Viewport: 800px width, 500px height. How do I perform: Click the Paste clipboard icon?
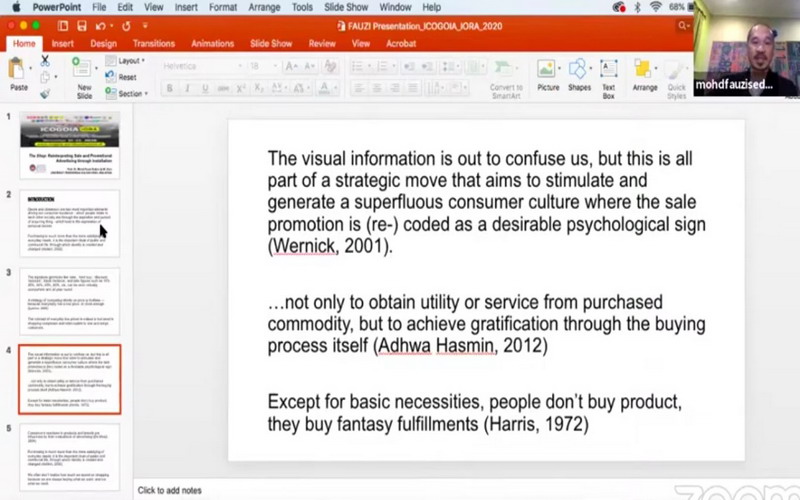(18, 70)
